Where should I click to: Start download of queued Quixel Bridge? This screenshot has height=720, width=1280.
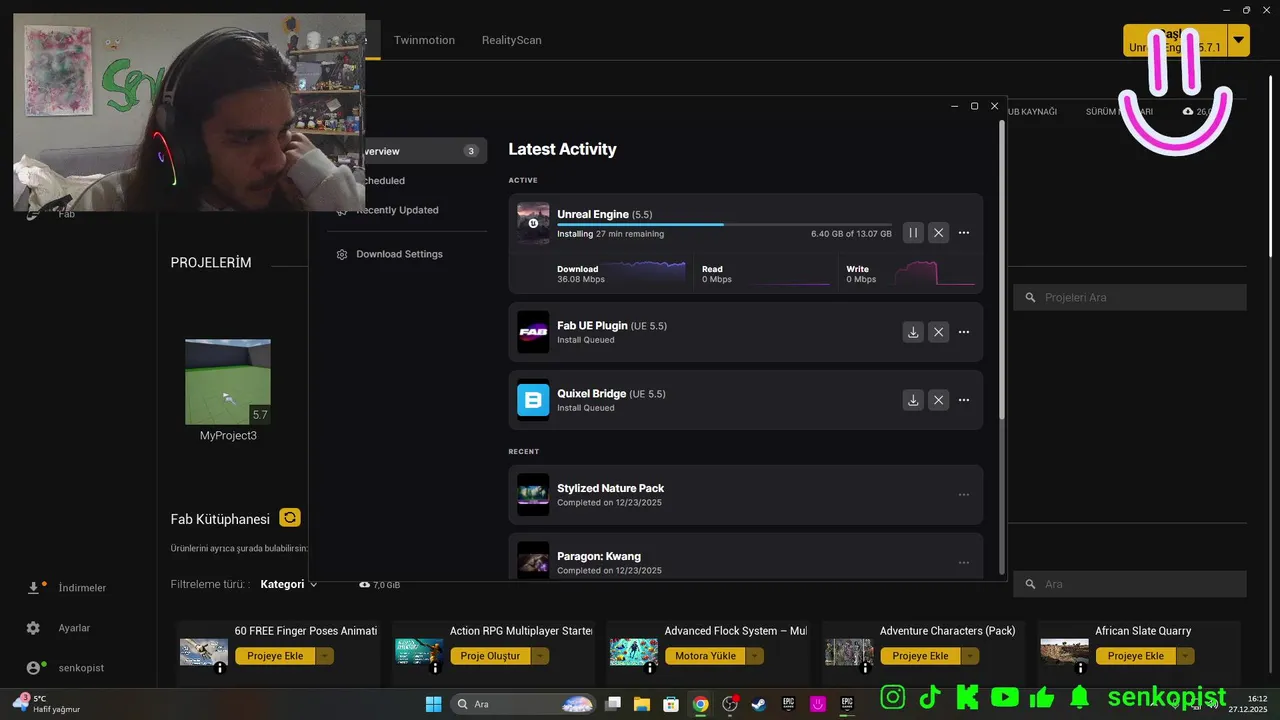click(x=913, y=400)
